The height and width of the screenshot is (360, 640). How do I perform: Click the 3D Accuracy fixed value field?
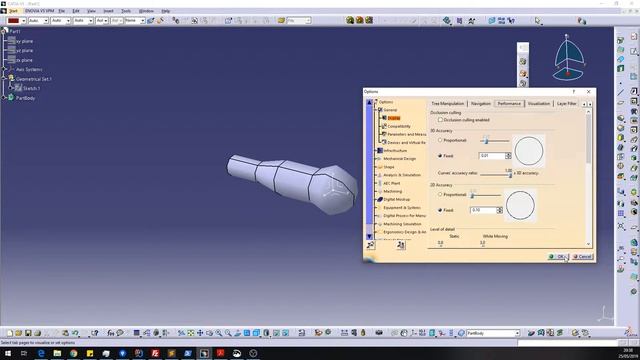click(x=492, y=156)
